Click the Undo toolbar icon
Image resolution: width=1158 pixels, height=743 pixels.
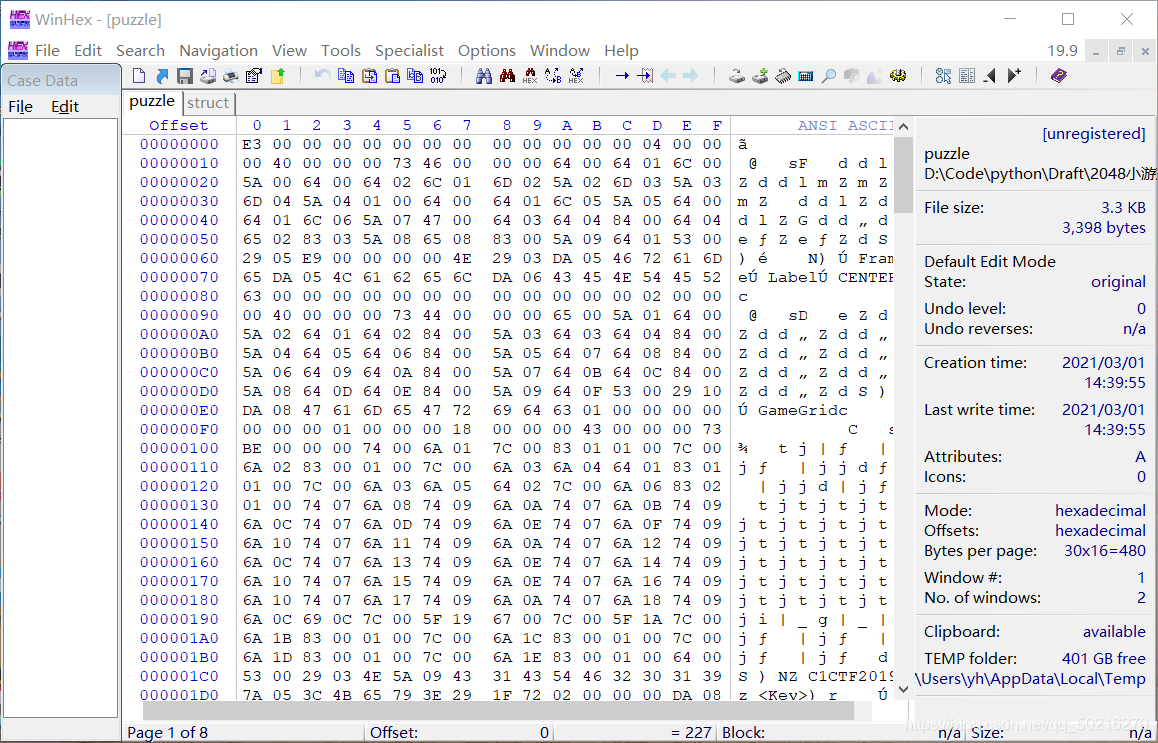point(322,76)
